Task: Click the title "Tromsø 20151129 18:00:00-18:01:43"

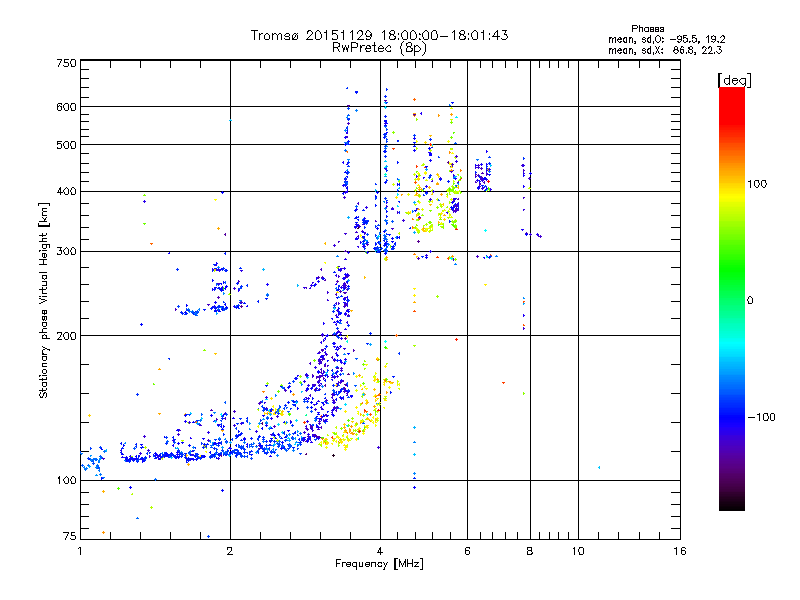Action: coord(379,35)
